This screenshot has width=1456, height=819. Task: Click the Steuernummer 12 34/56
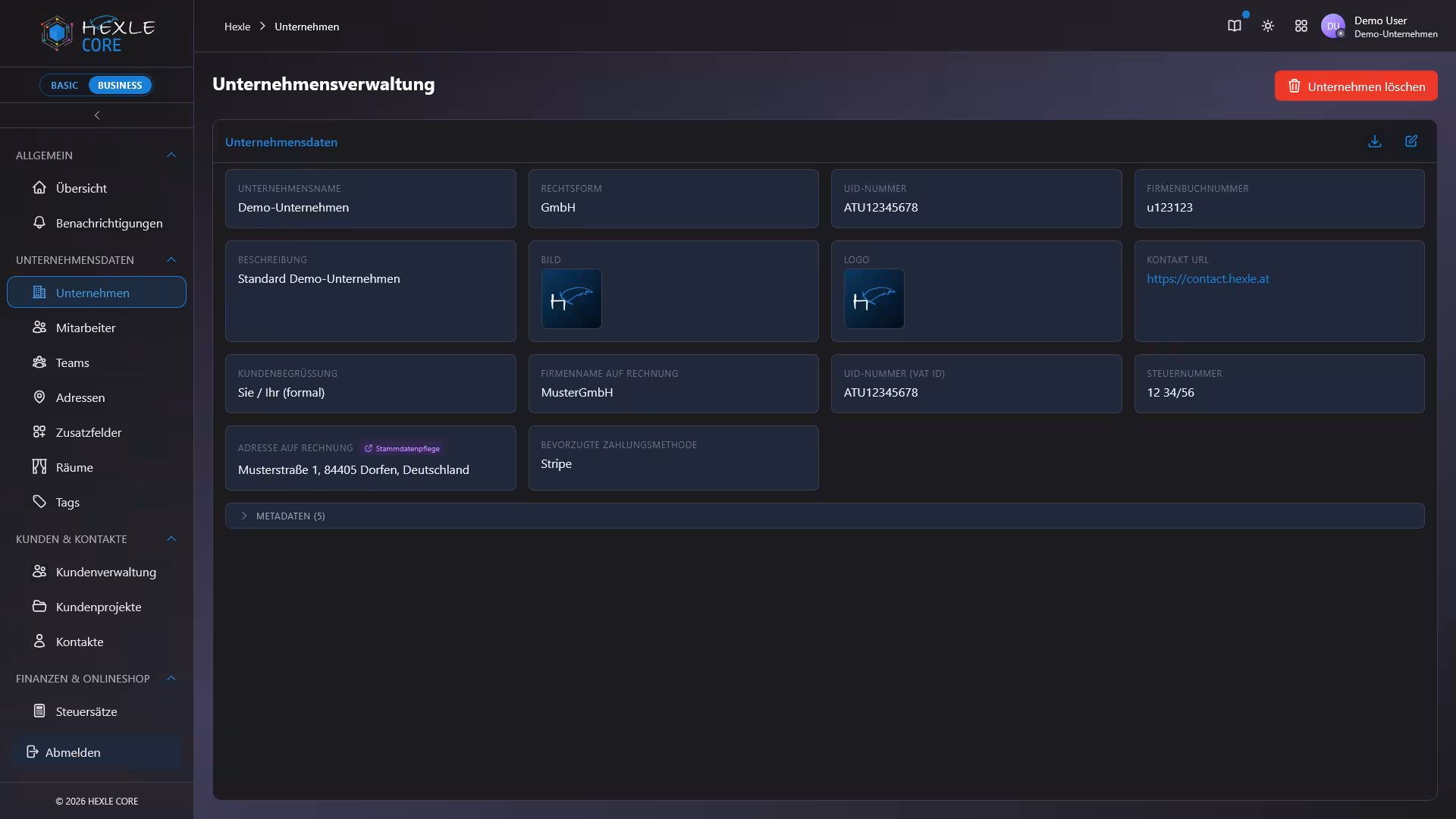1170,392
